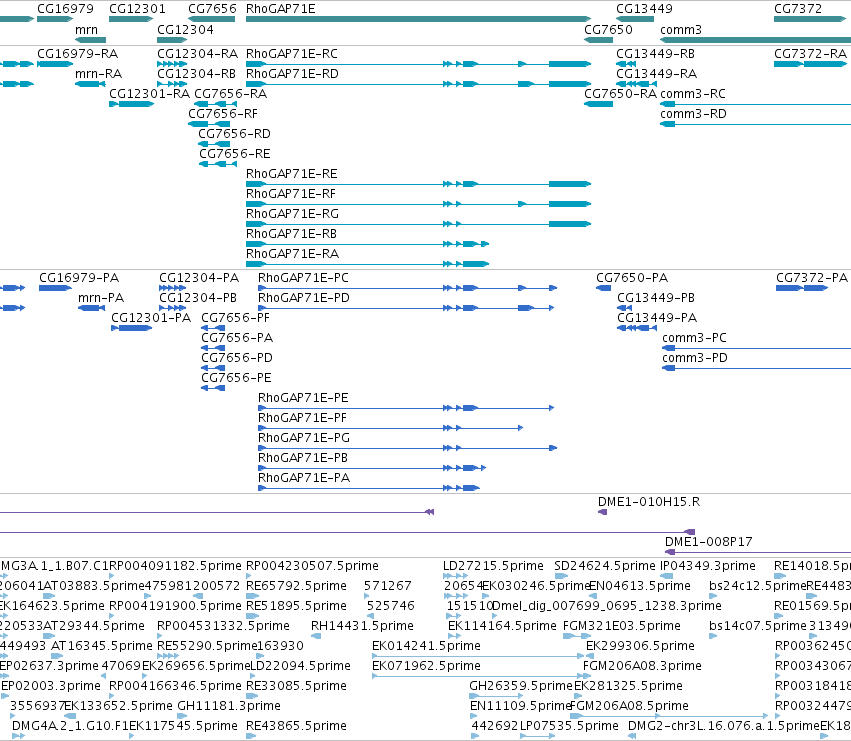851x741 pixels.
Task: Select the RhoGAP71E-PG protein label
Action: pyautogui.click(x=303, y=438)
